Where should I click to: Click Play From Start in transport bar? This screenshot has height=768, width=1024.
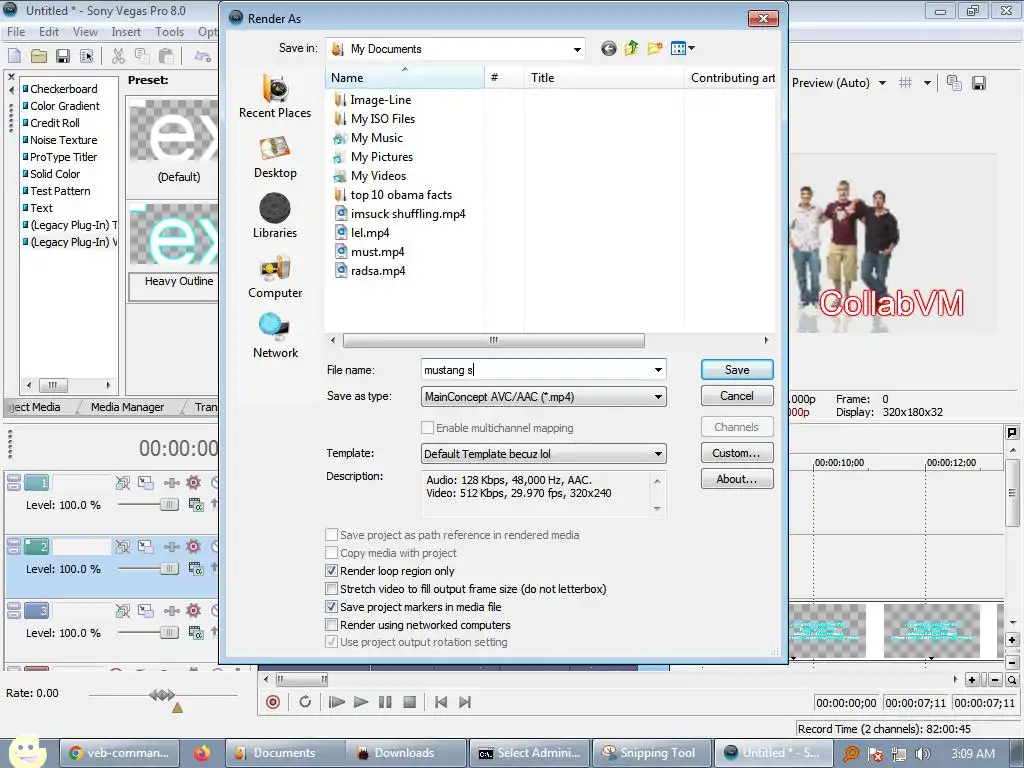pos(336,702)
